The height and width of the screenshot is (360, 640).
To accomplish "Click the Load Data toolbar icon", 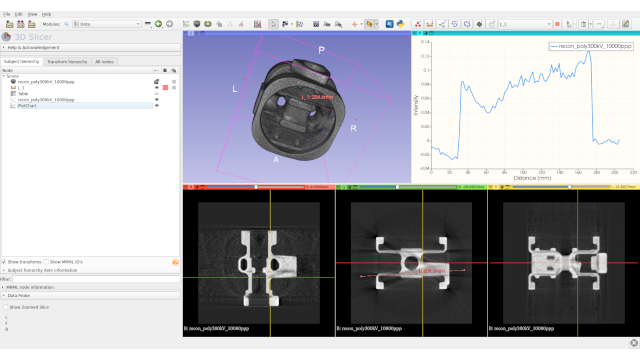I will click(9, 24).
